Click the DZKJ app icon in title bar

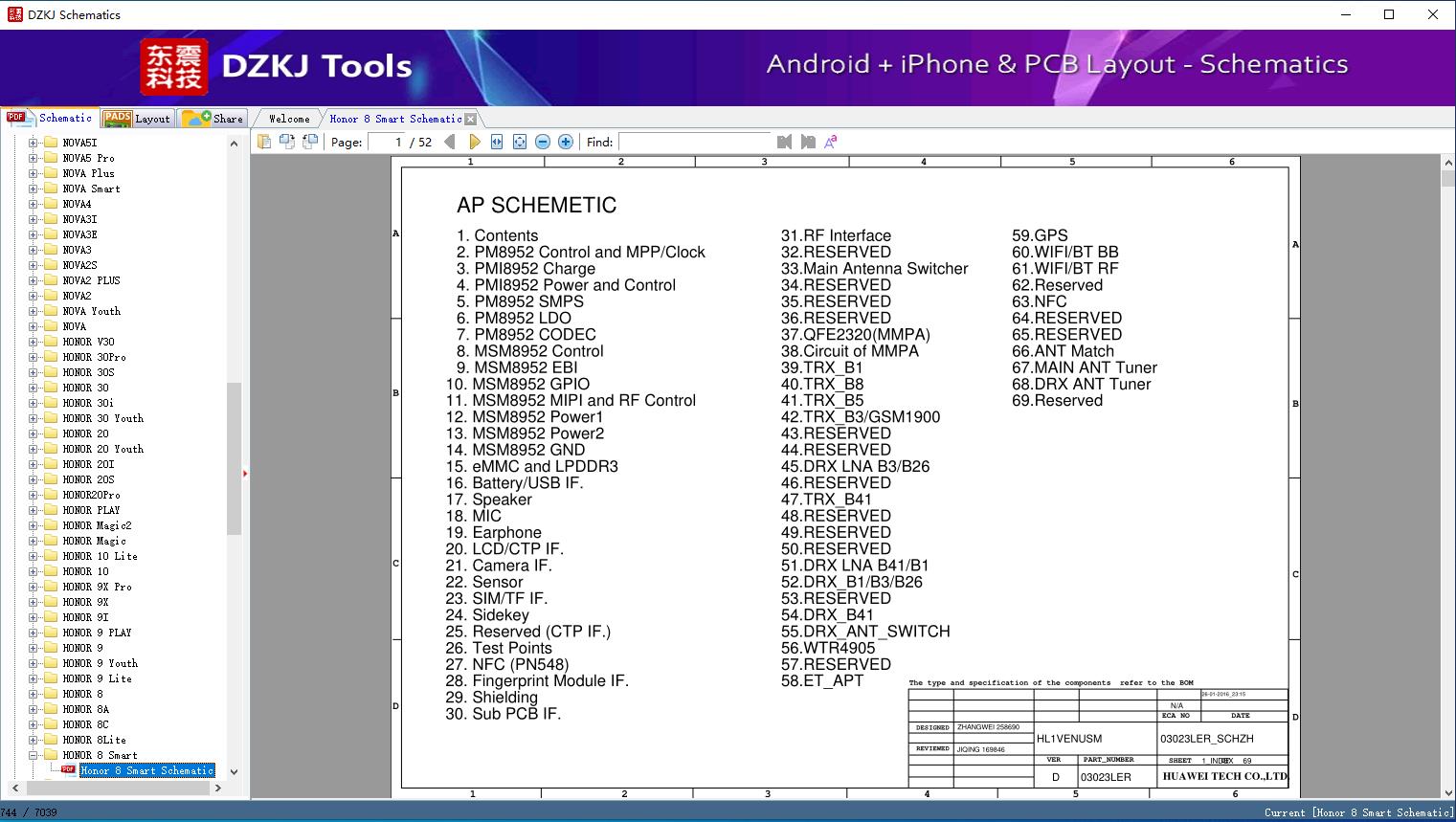pos(14,14)
